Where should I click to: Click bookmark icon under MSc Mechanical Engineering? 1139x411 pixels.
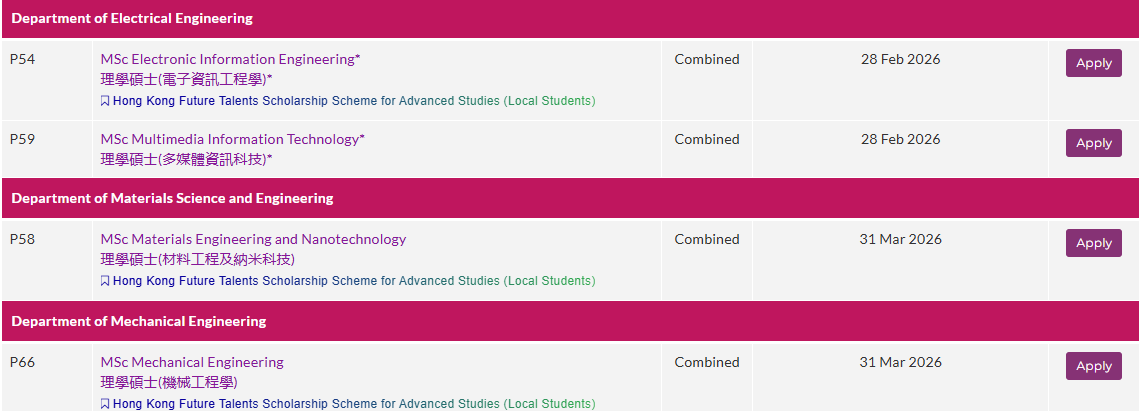point(105,404)
